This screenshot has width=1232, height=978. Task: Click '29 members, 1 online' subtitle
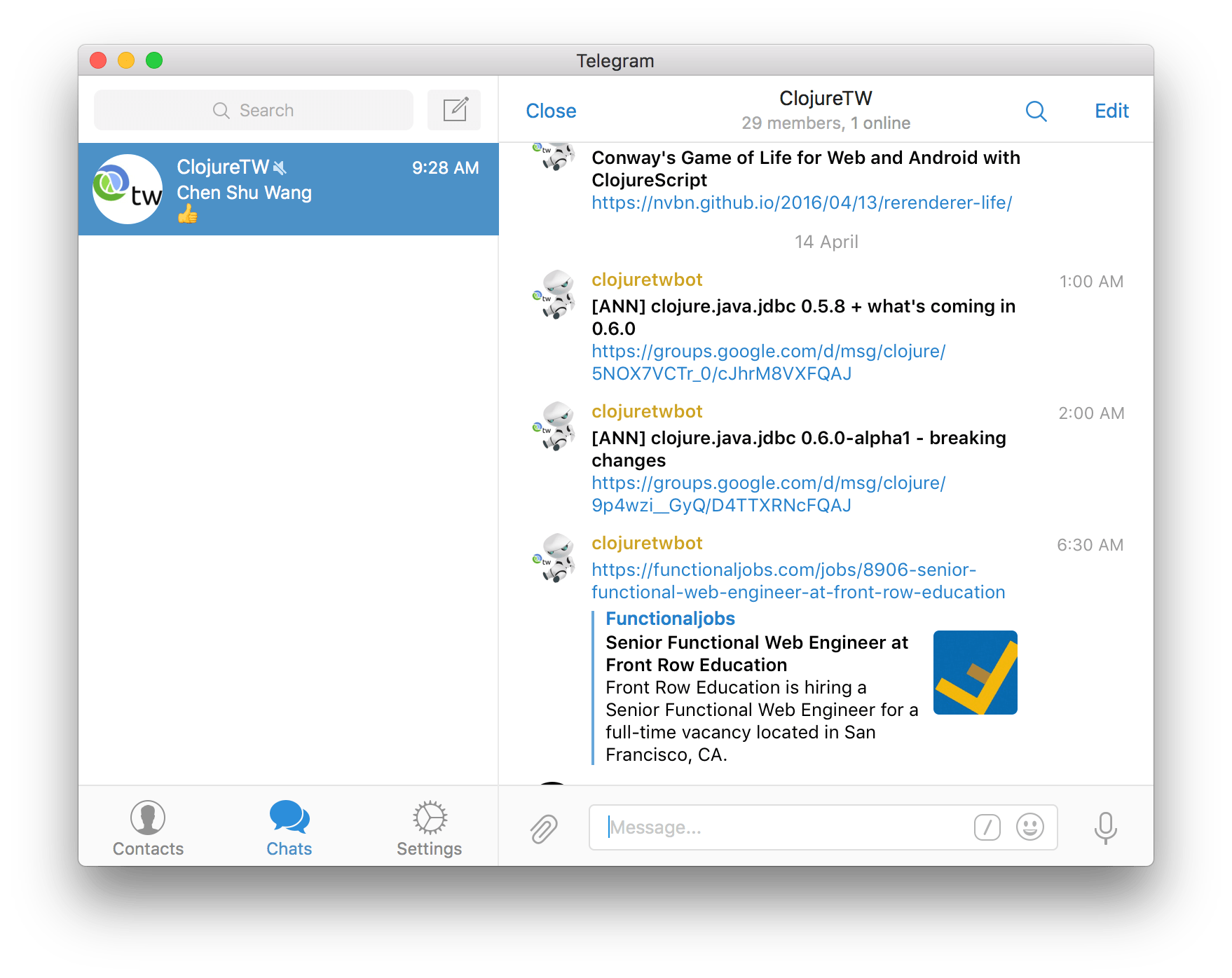pyautogui.click(x=826, y=123)
